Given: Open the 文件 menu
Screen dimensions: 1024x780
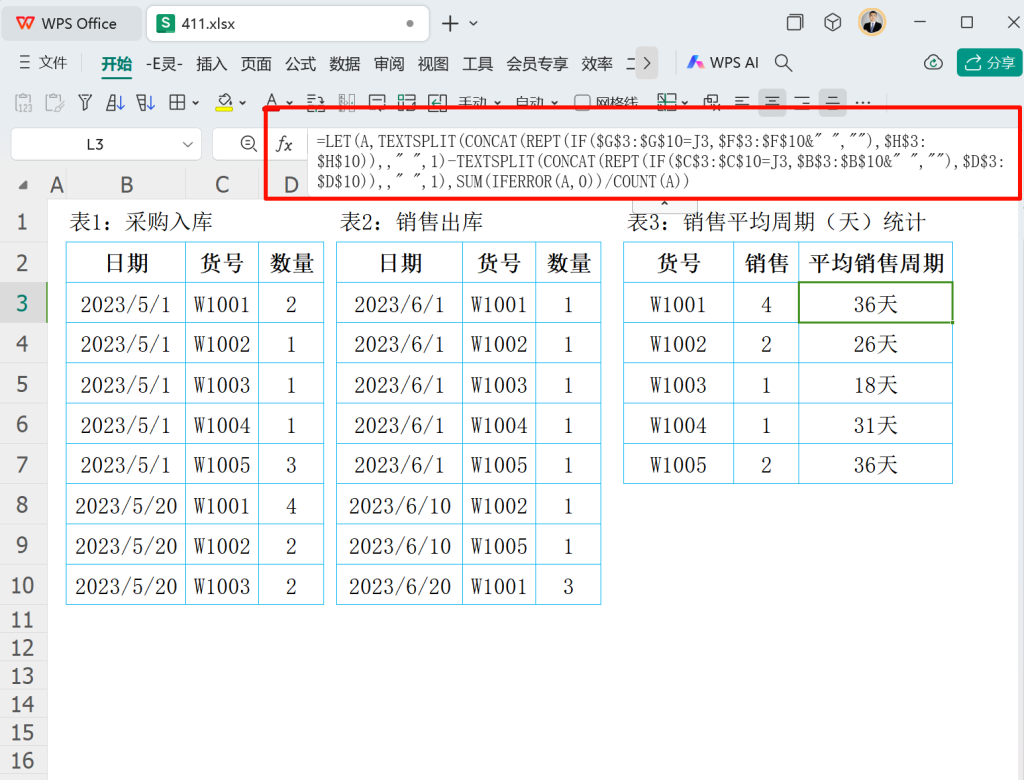Looking at the screenshot, I should click(43, 63).
